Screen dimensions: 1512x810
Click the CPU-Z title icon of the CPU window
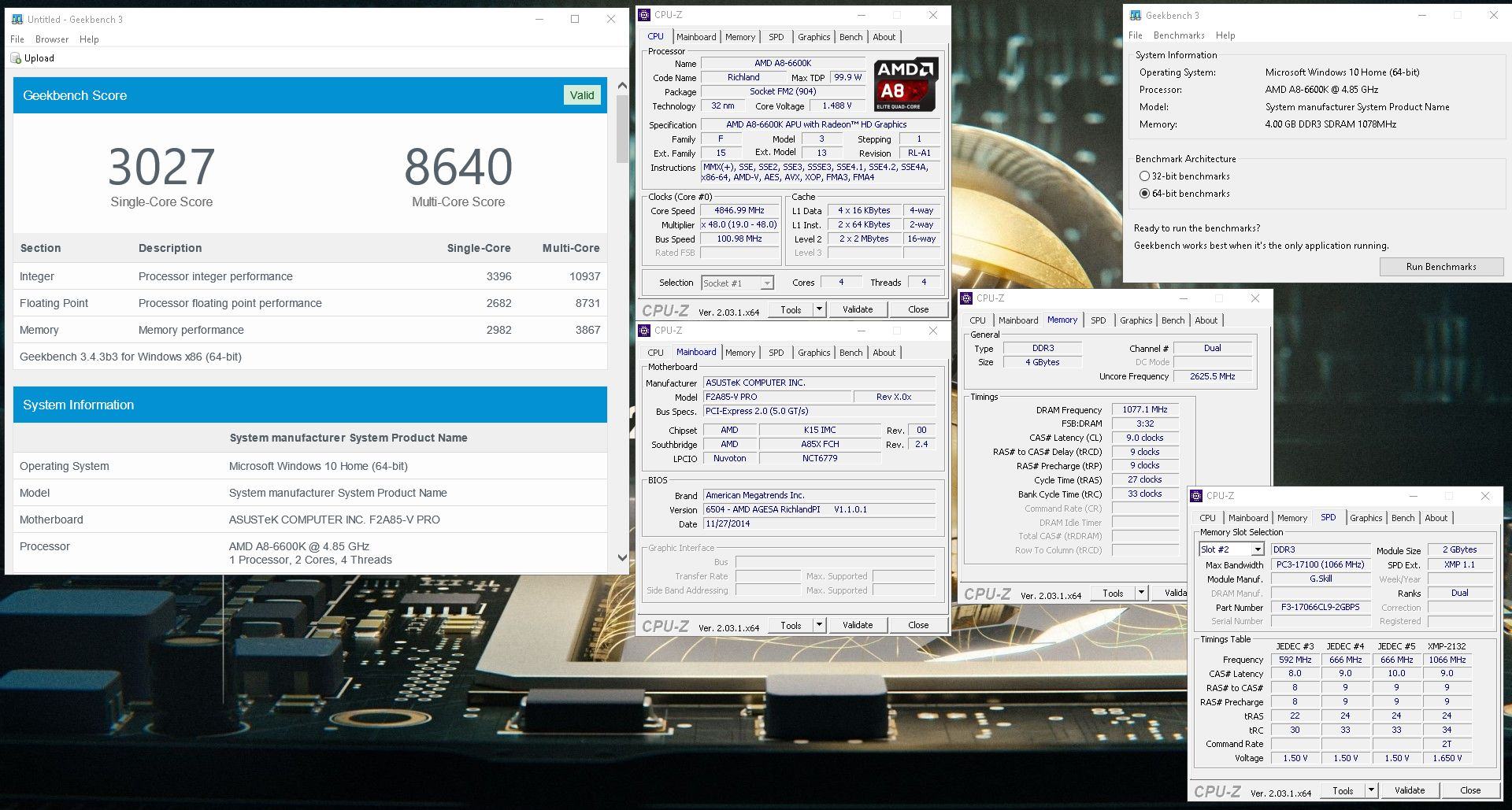pos(644,14)
